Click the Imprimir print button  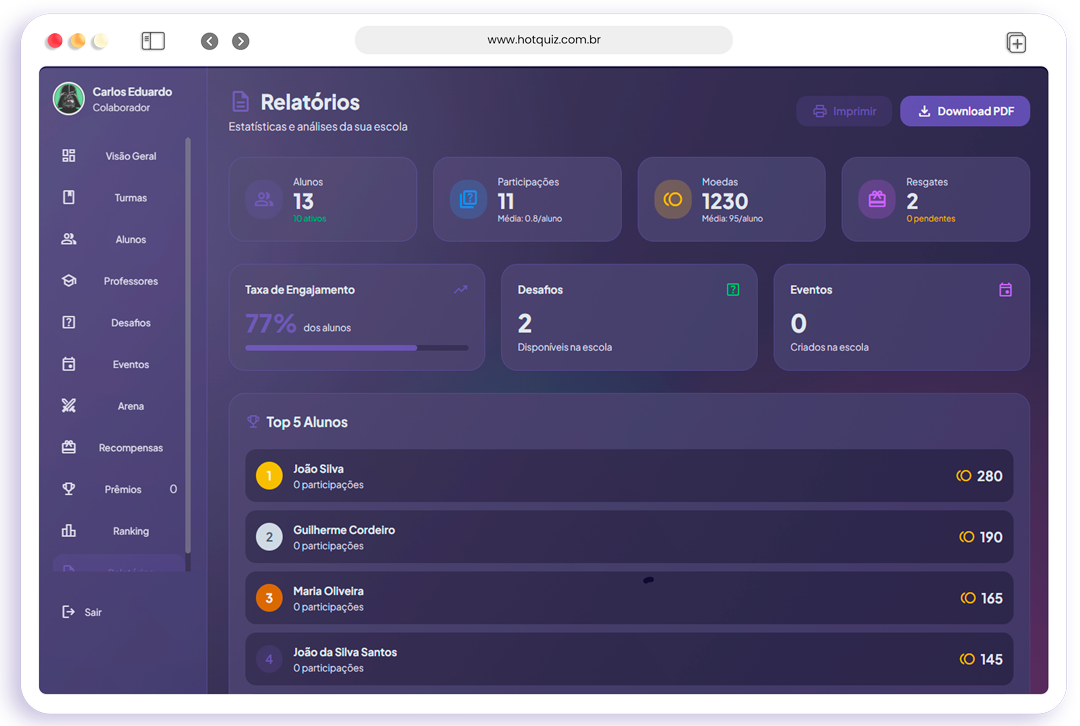pyautogui.click(x=844, y=111)
